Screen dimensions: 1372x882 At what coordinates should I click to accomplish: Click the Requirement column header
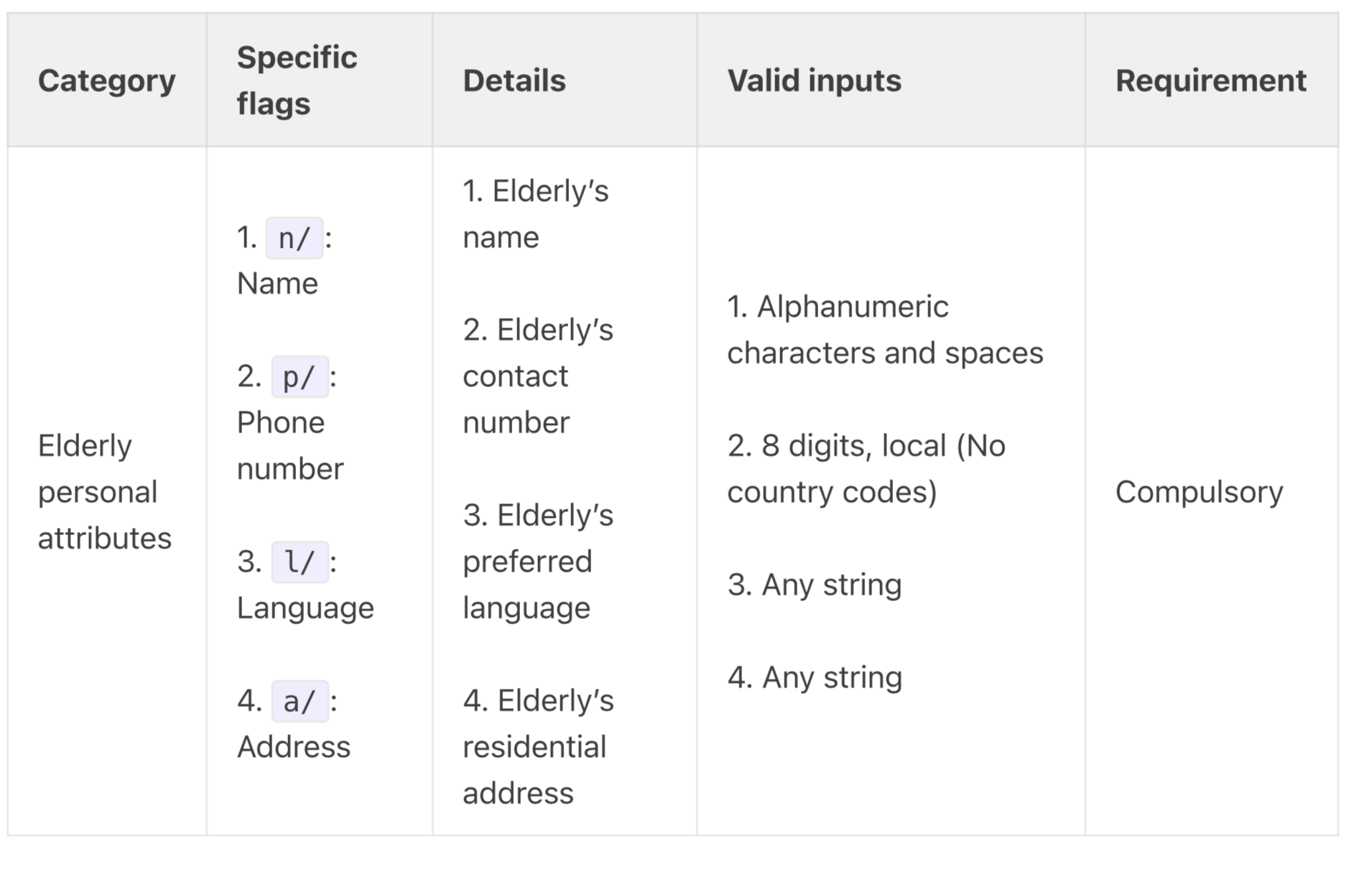[1210, 80]
